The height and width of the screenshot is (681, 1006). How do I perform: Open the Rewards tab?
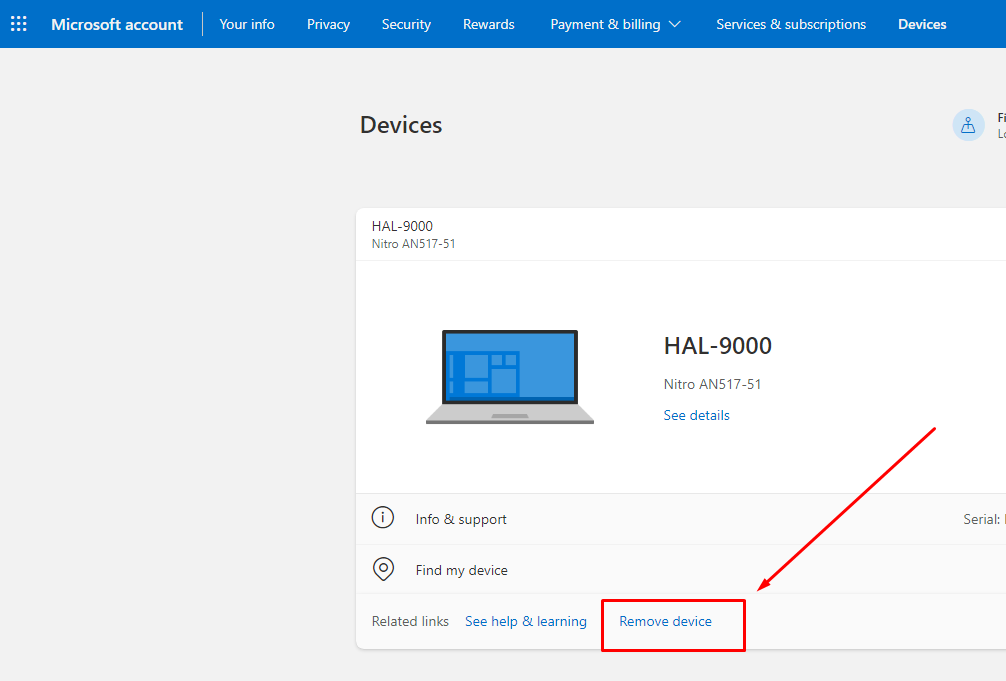489,24
